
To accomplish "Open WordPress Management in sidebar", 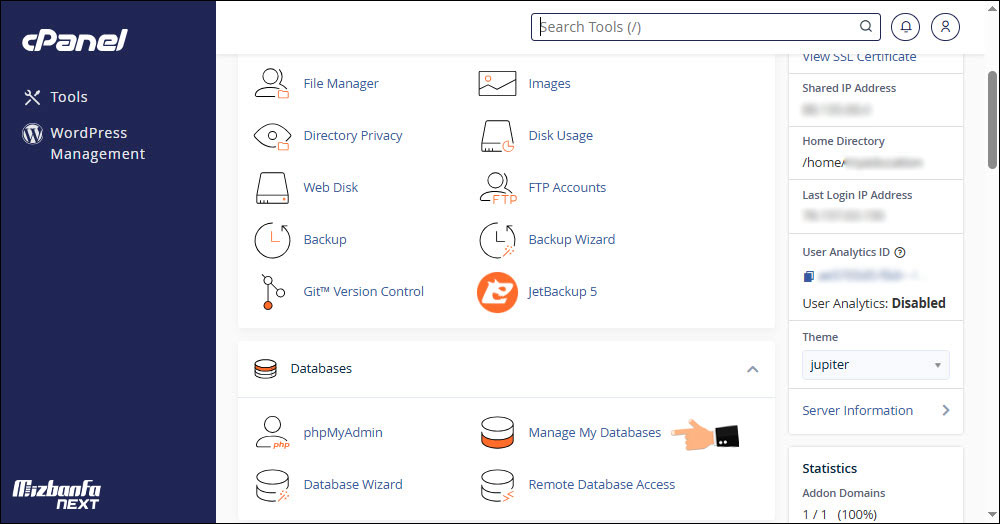I will click(98, 143).
